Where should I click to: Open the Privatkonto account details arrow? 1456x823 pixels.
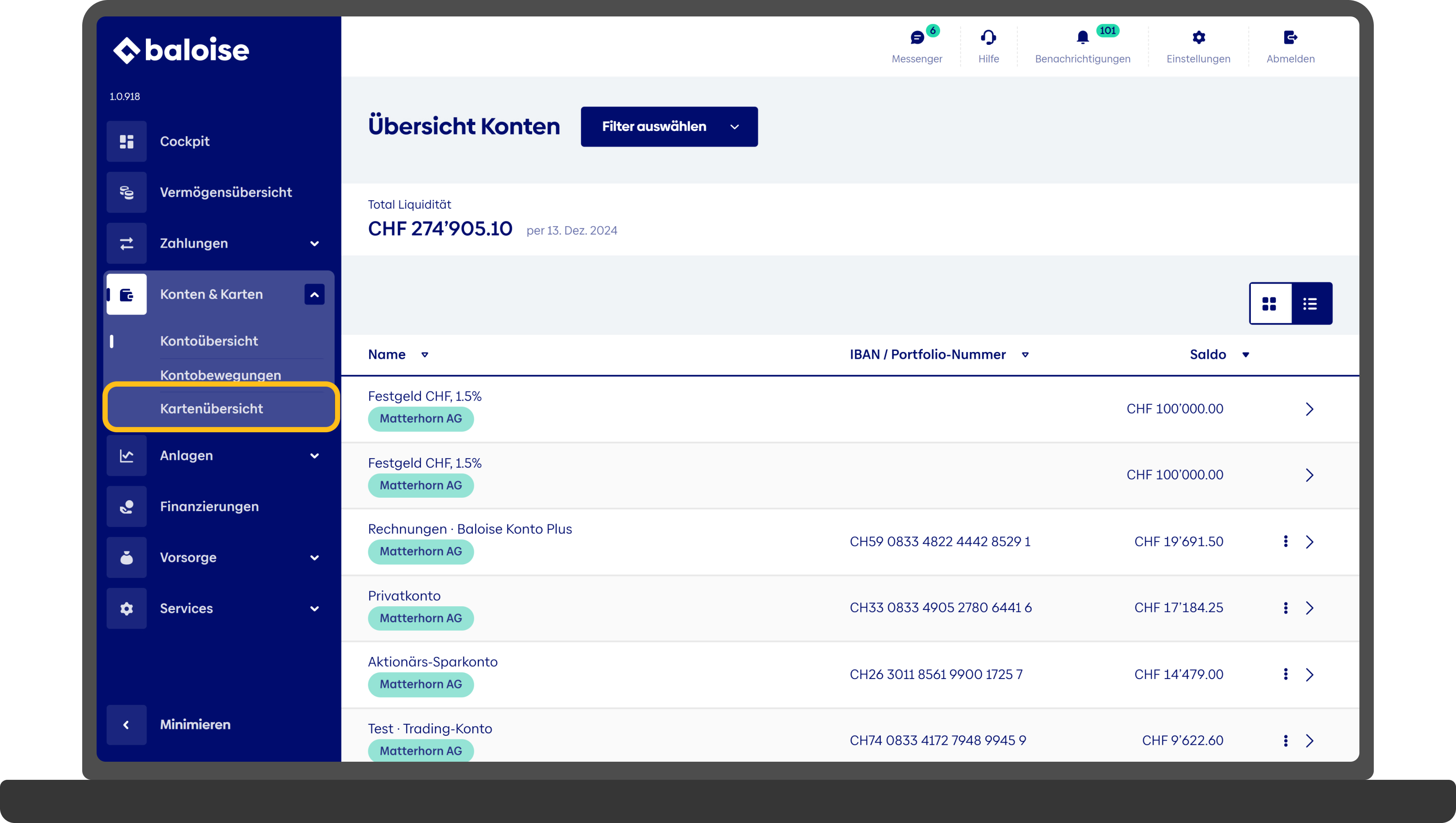(x=1309, y=608)
